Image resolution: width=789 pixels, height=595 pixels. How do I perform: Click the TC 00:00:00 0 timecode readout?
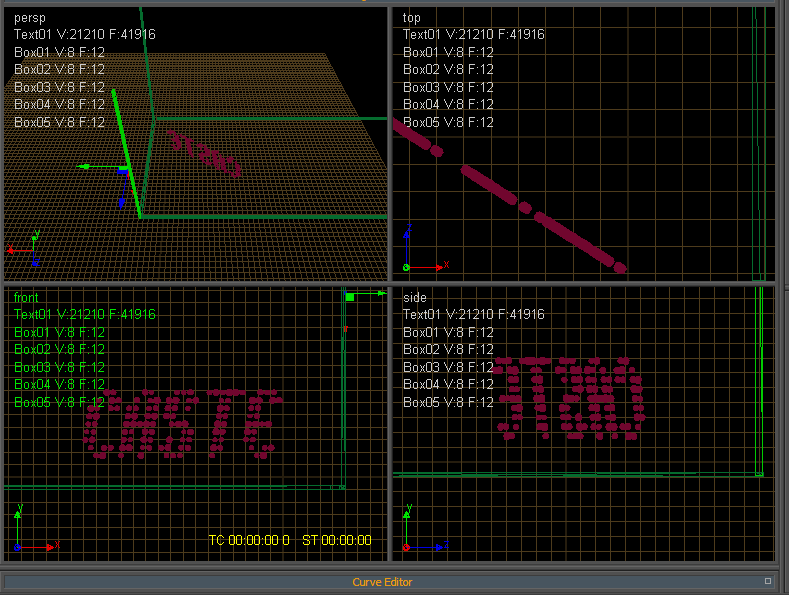tap(249, 540)
